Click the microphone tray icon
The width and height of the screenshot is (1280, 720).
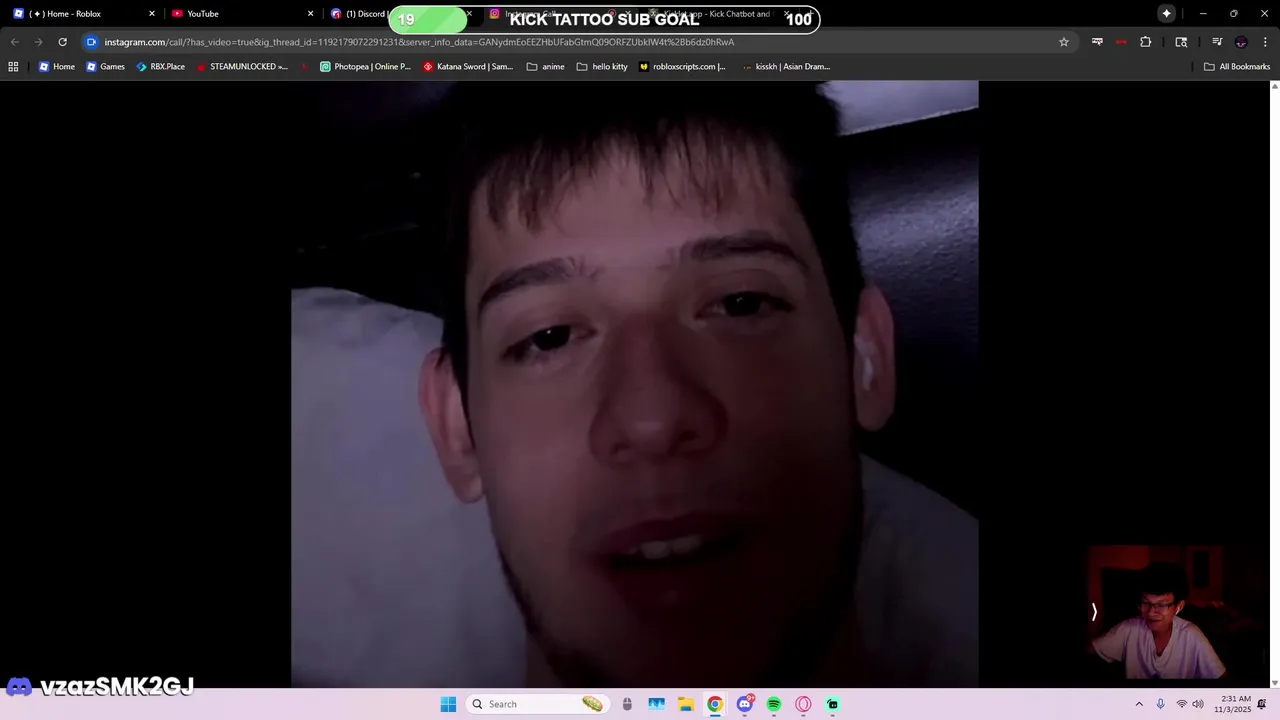(x=1161, y=704)
